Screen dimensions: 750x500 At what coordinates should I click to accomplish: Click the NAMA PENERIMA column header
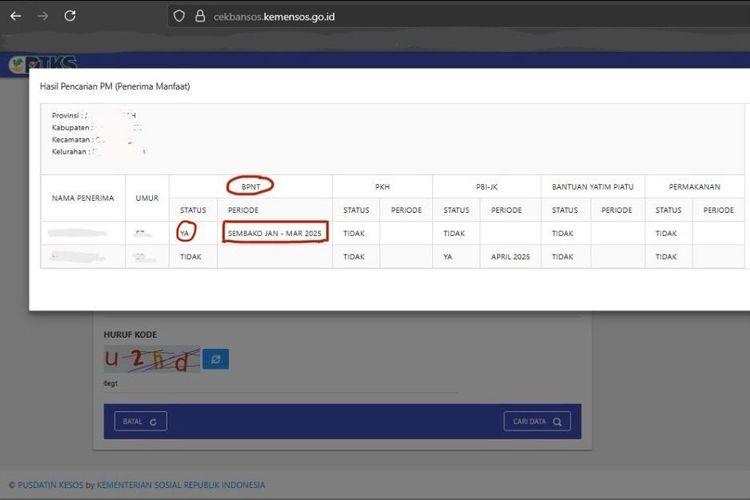click(83, 198)
